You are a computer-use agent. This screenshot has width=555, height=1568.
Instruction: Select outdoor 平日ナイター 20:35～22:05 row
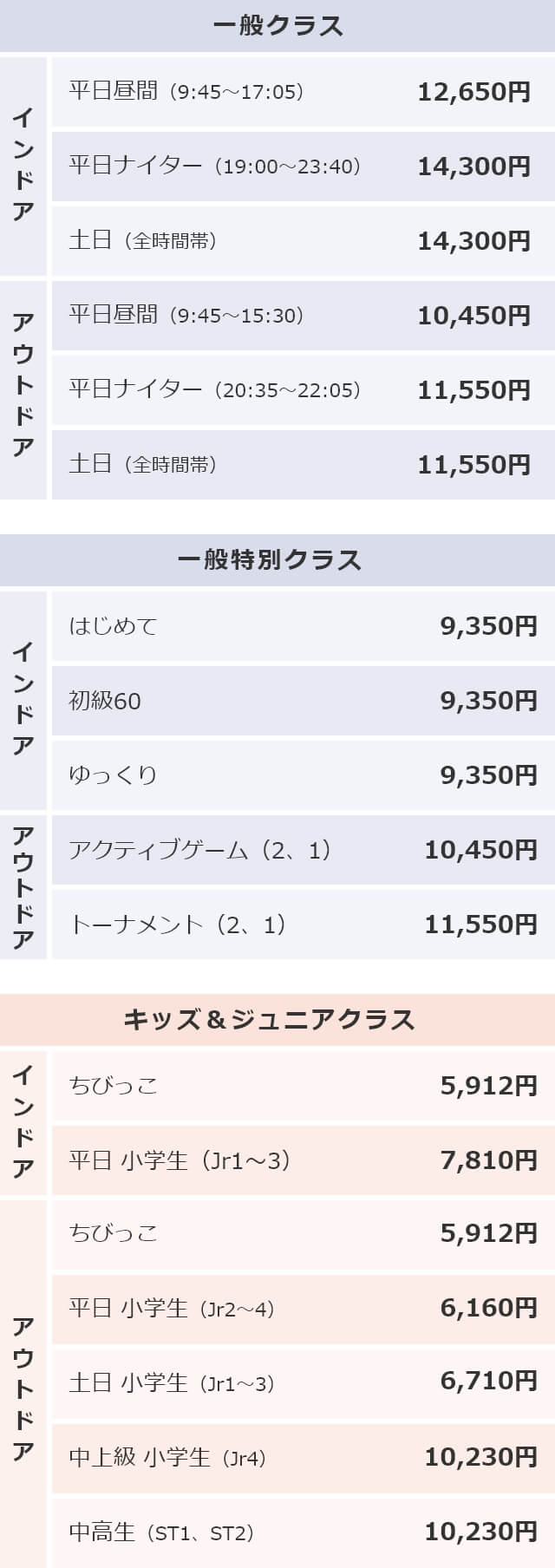pos(304,390)
